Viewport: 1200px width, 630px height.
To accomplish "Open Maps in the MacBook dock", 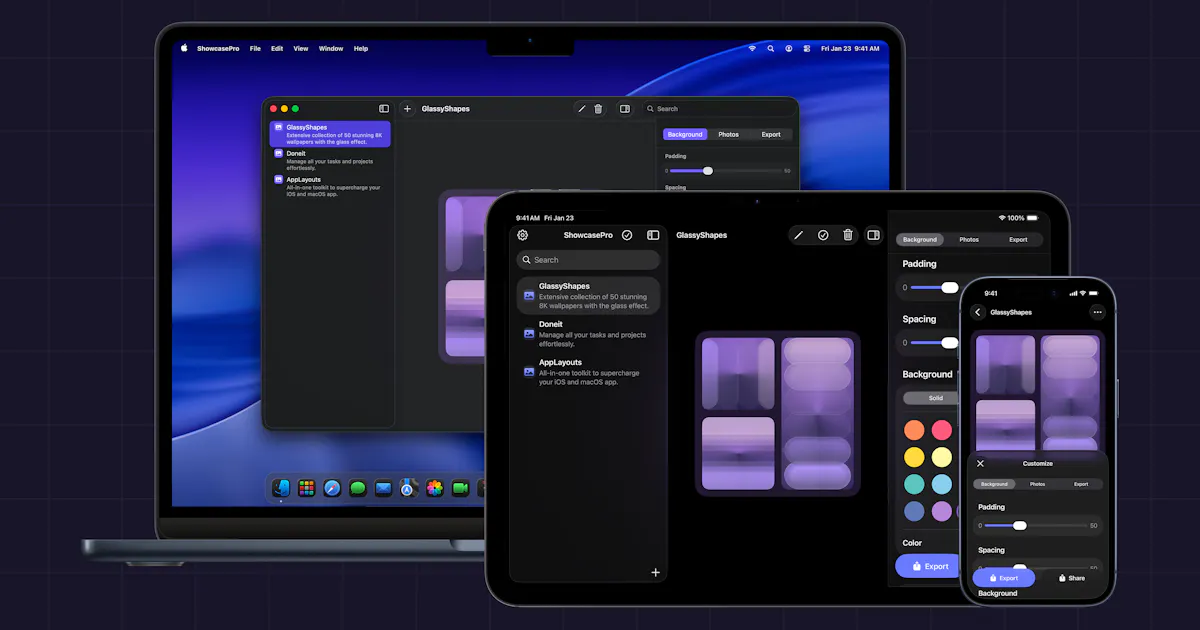I will 408,488.
